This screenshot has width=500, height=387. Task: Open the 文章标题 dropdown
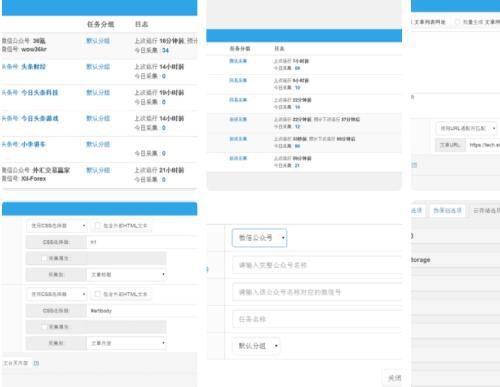127,275
